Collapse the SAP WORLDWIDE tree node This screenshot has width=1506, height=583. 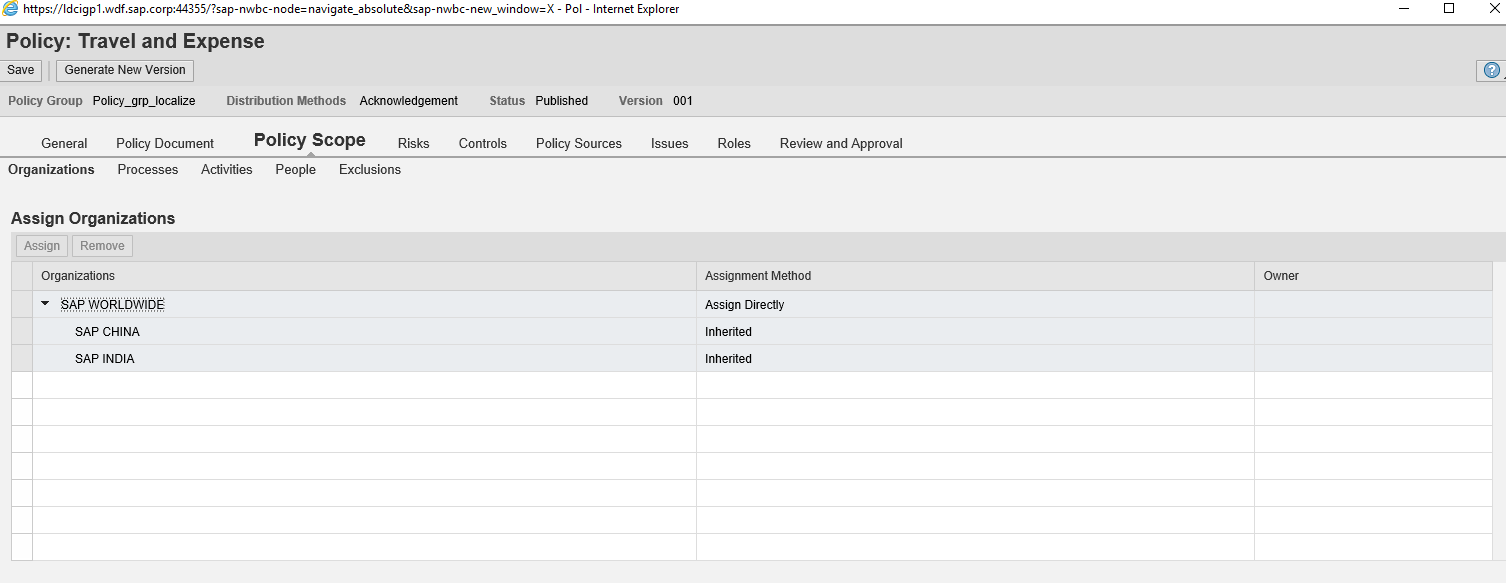pos(45,304)
